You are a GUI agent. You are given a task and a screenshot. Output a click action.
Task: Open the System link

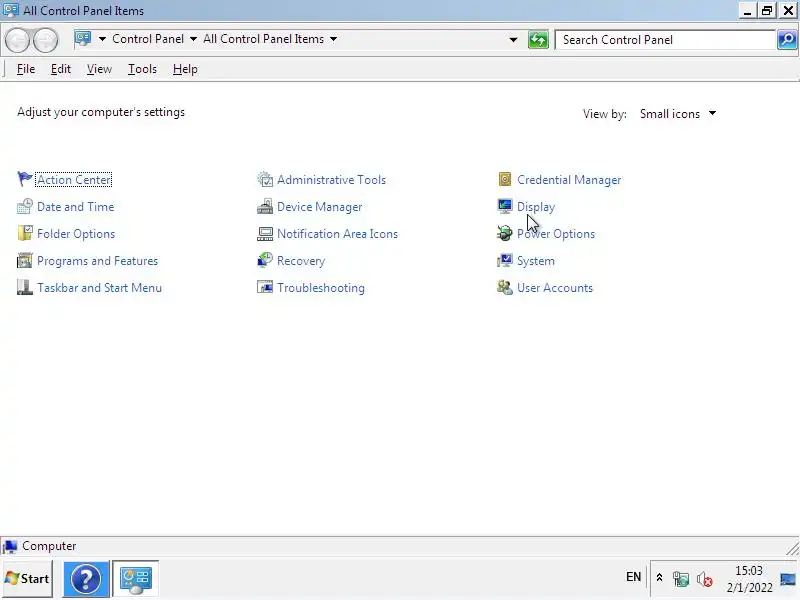click(535, 261)
